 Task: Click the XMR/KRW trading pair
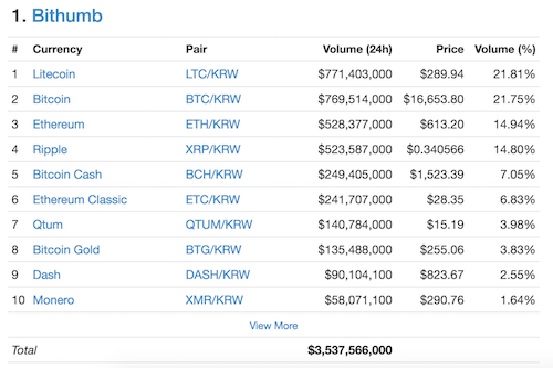(x=214, y=300)
